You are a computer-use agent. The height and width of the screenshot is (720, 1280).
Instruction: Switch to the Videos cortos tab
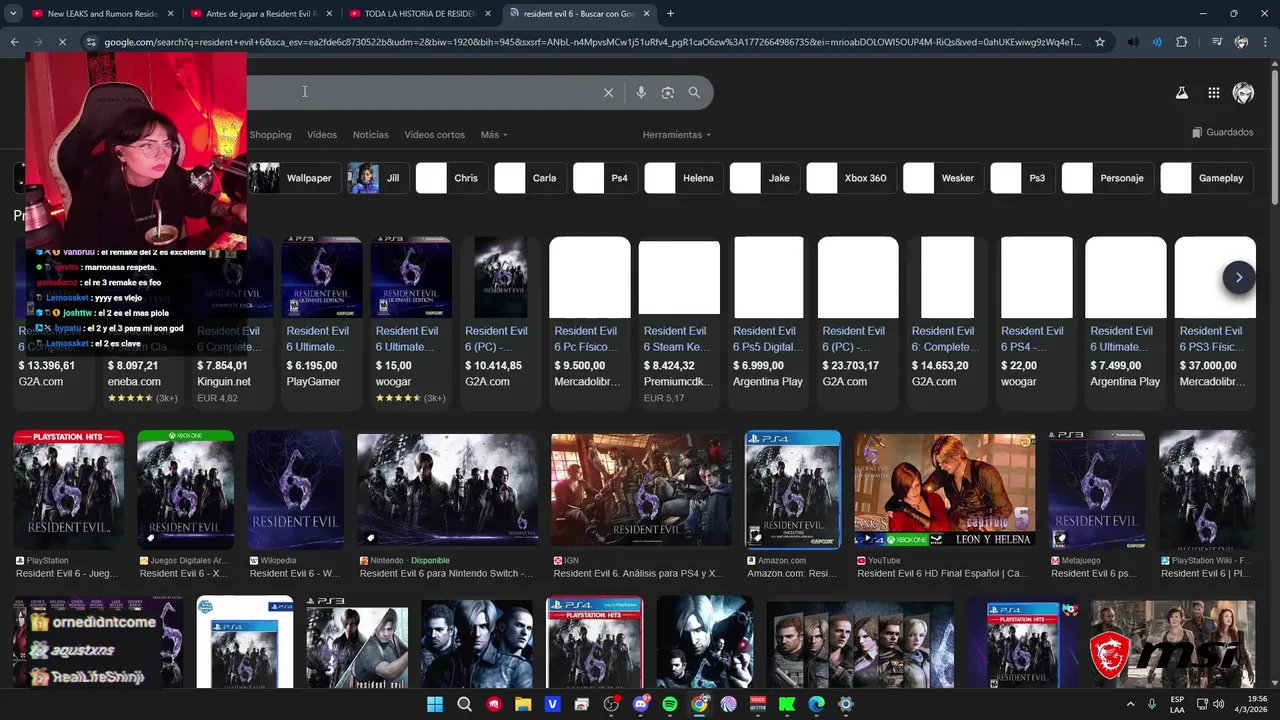(x=434, y=135)
